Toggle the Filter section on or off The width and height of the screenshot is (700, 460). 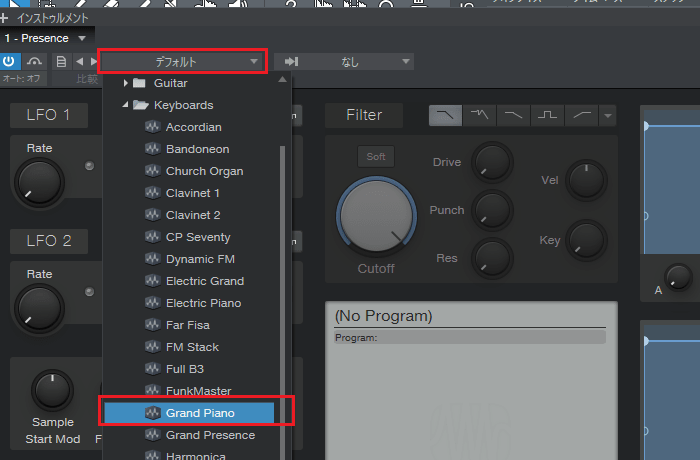[364, 115]
